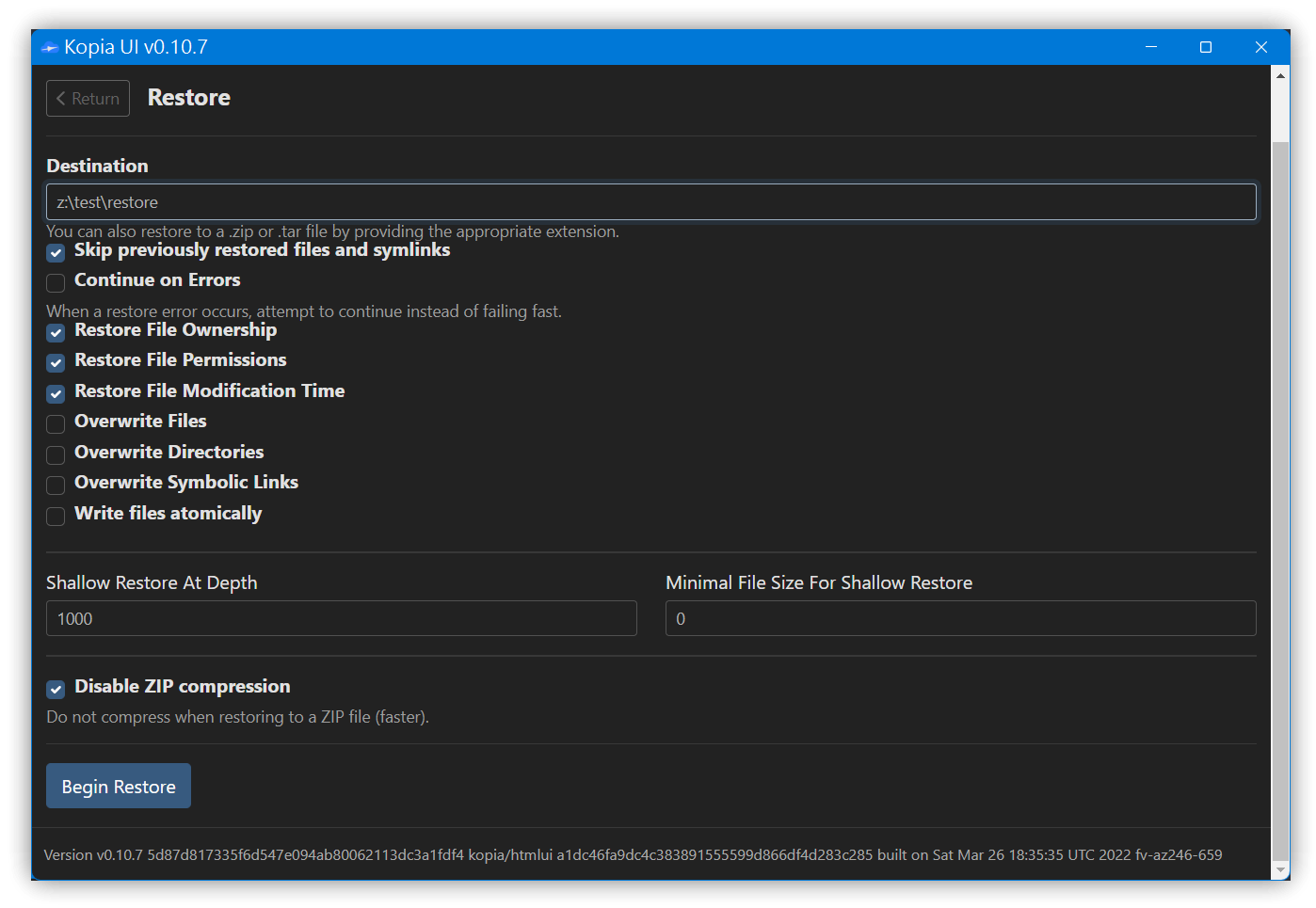Click Minimal File Size For Shallow Restore label
Image resolution: width=1316 pixels, height=908 pixels.
(819, 582)
